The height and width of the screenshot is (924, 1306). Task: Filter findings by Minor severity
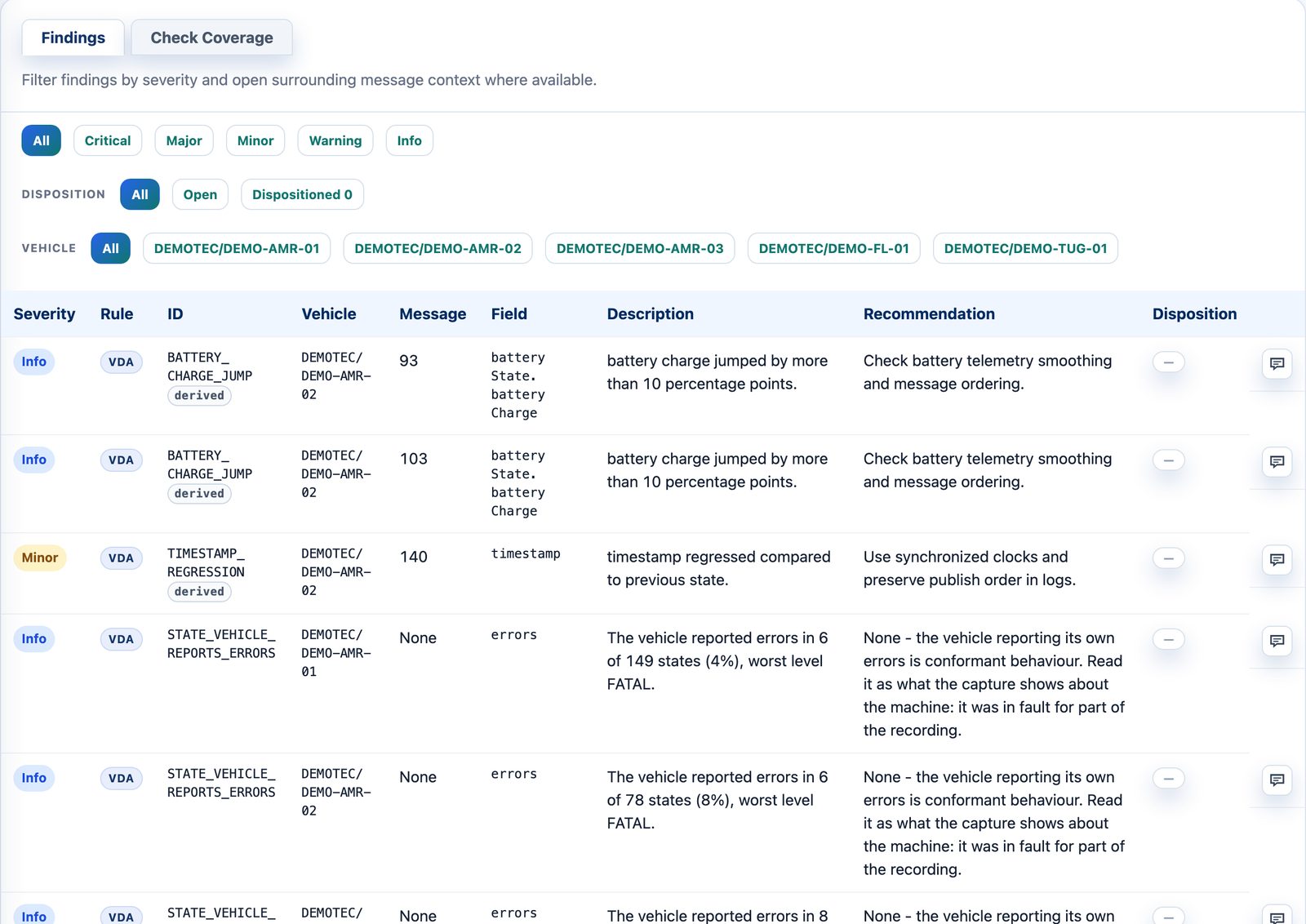point(255,140)
